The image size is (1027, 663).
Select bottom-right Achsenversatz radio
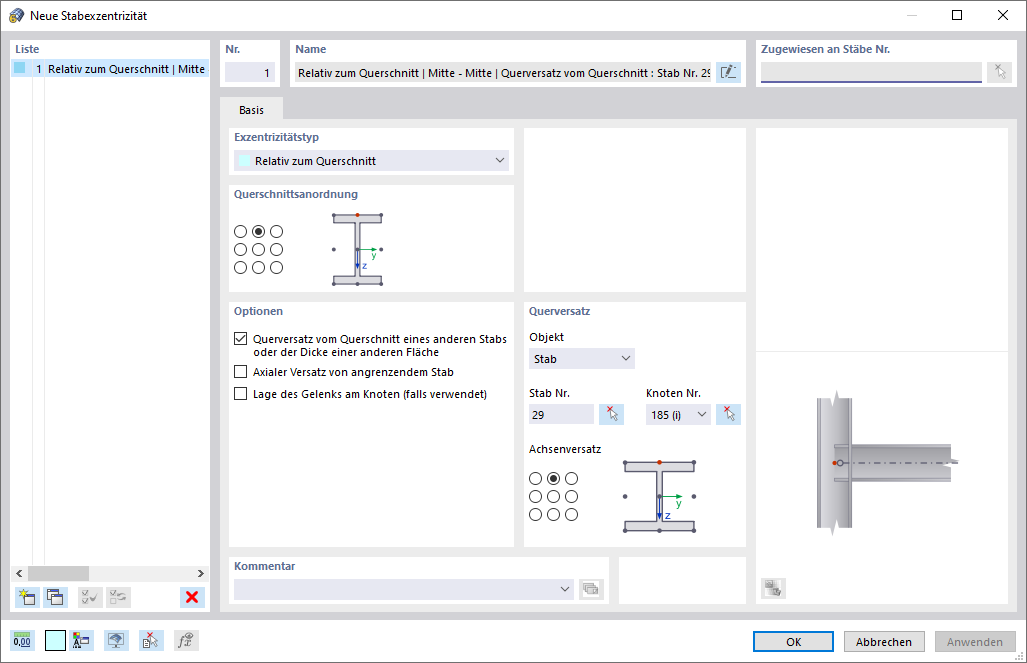[x=571, y=514]
